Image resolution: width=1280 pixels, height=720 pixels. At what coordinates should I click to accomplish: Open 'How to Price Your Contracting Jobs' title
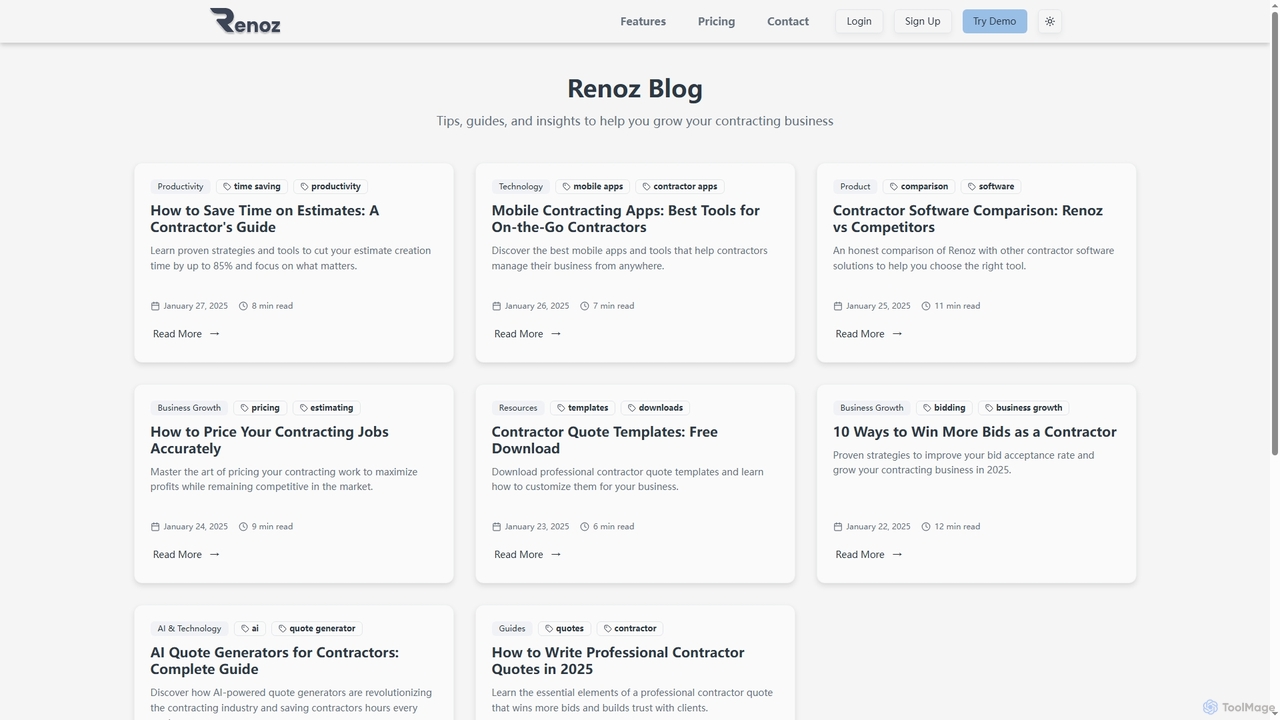tap(270, 440)
